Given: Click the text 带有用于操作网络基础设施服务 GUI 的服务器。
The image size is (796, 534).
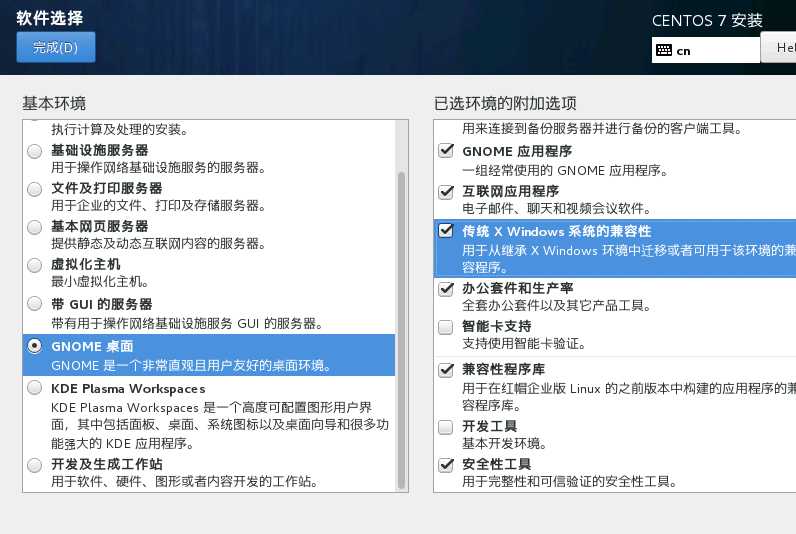Looking at the screenshot, I should (x=187, y=323).
